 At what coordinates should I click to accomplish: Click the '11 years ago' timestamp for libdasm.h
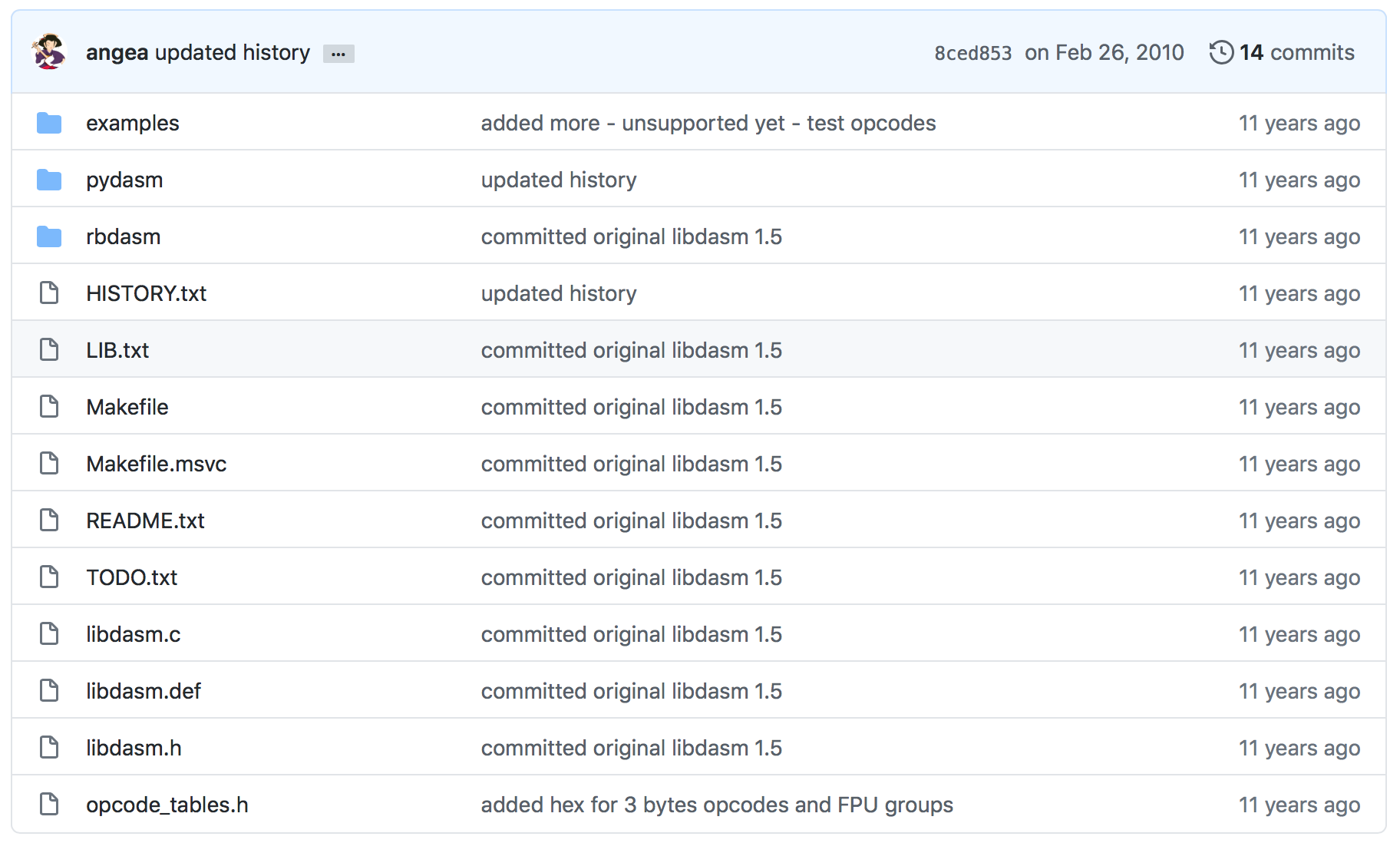(1299, 747)
